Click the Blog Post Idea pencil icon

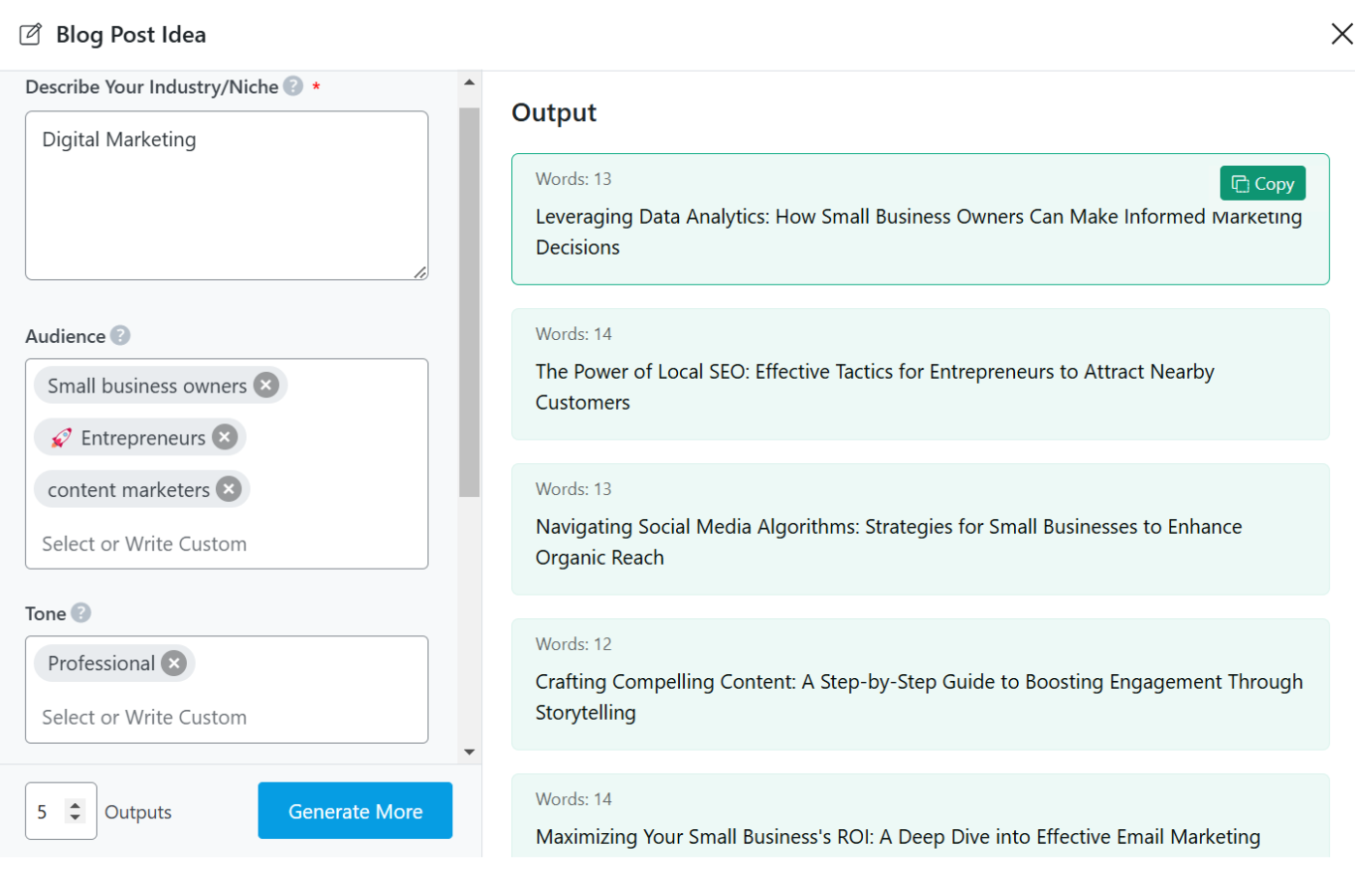point(32,34)
